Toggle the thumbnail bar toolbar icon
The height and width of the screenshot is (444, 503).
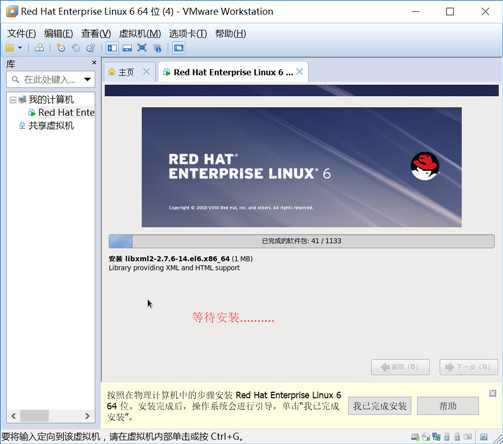tap(127, 48)
